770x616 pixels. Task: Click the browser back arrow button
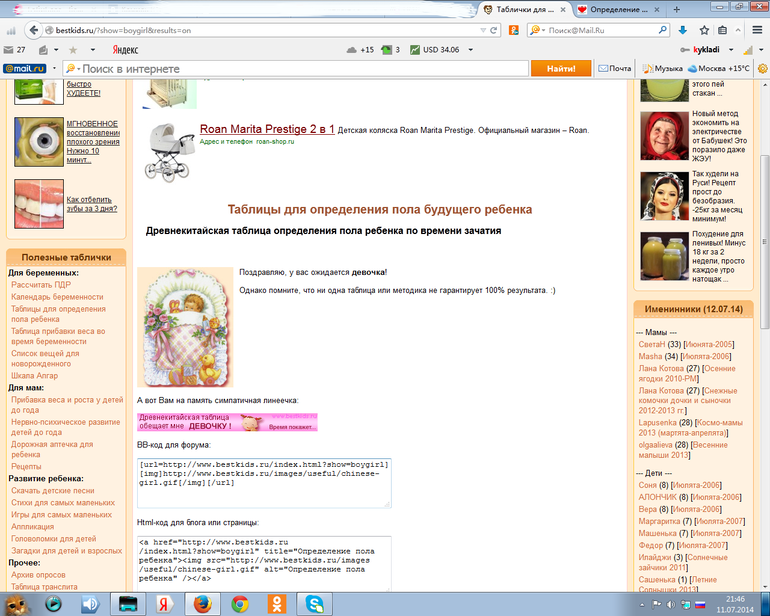[x=14, y=30]
